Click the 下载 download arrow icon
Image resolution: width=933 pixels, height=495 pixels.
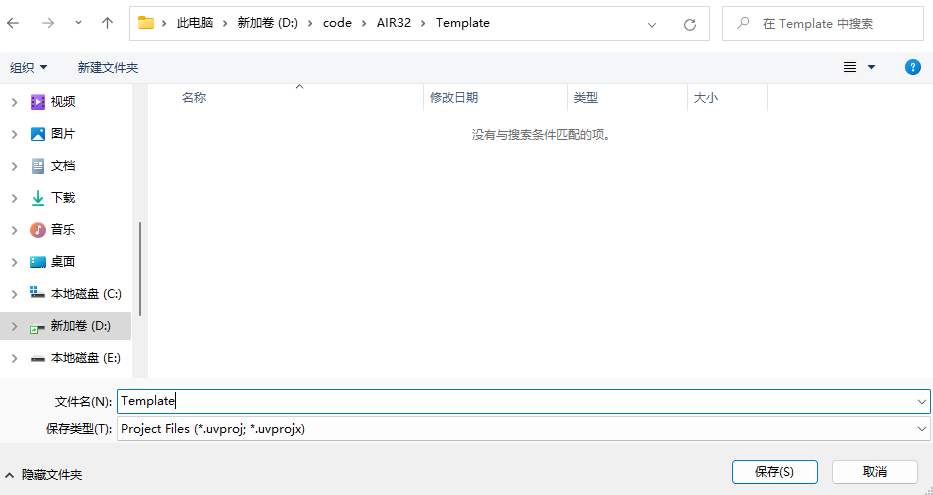tap(37, 198)
